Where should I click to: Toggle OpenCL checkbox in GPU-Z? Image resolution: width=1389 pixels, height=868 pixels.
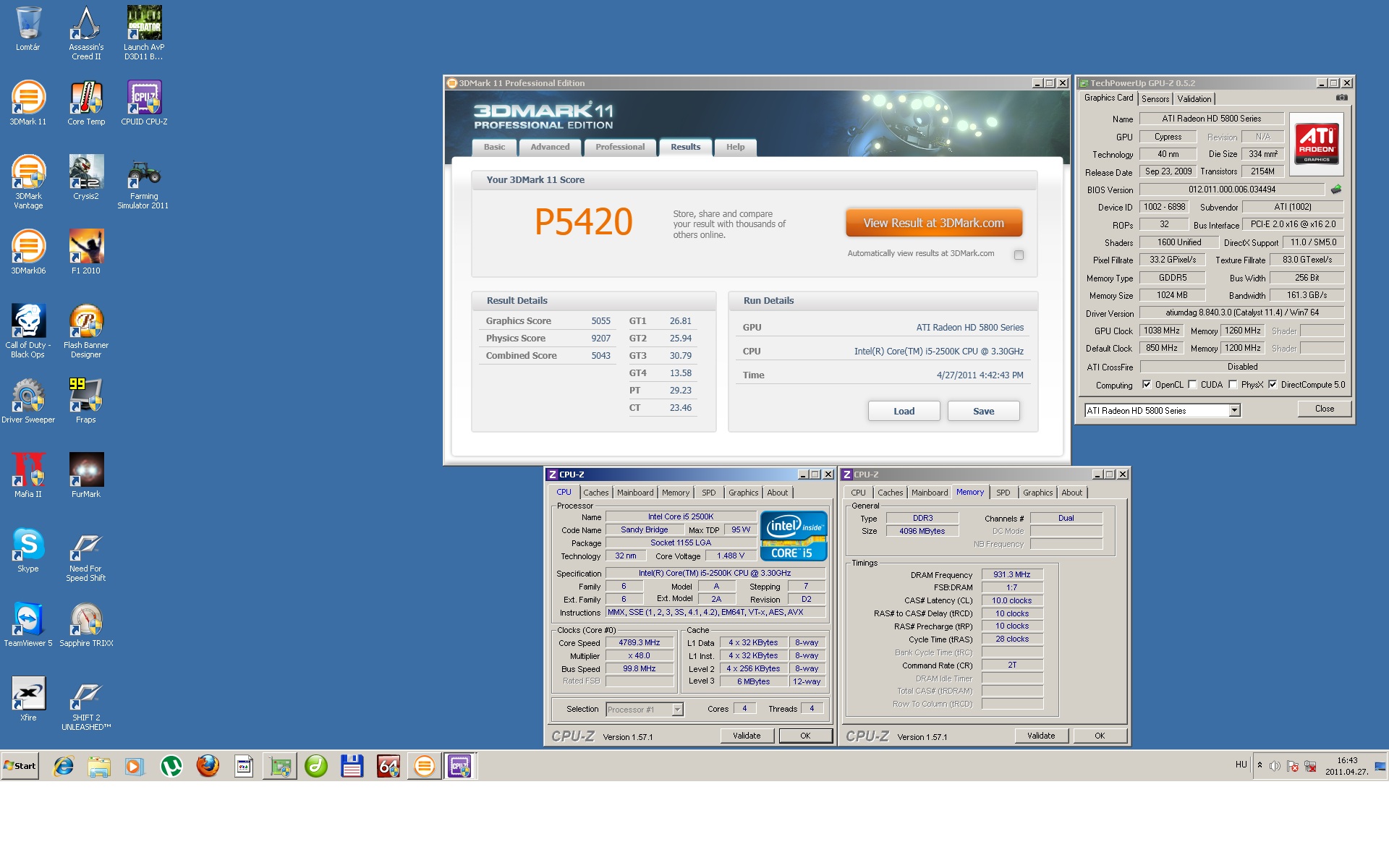(1147, 385)
